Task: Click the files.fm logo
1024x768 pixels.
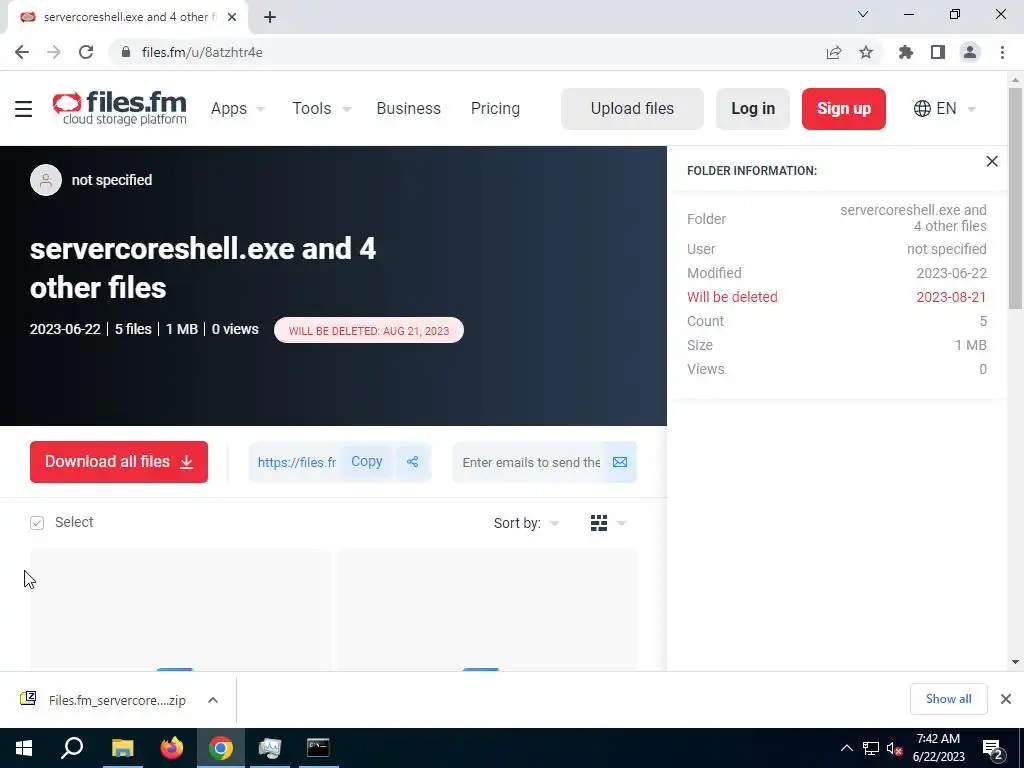Action: point(120,108)
